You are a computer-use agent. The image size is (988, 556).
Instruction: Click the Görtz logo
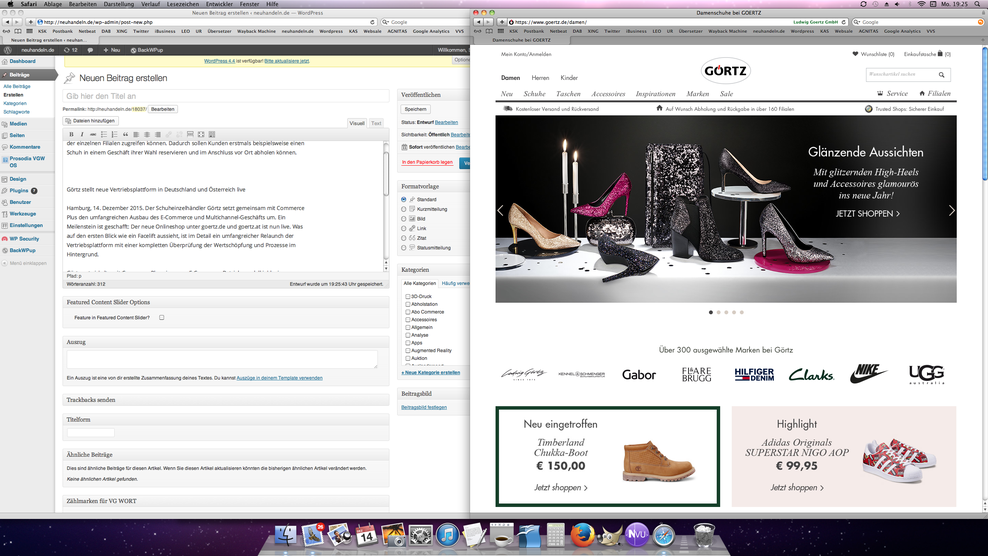click(x=725, y=71)
